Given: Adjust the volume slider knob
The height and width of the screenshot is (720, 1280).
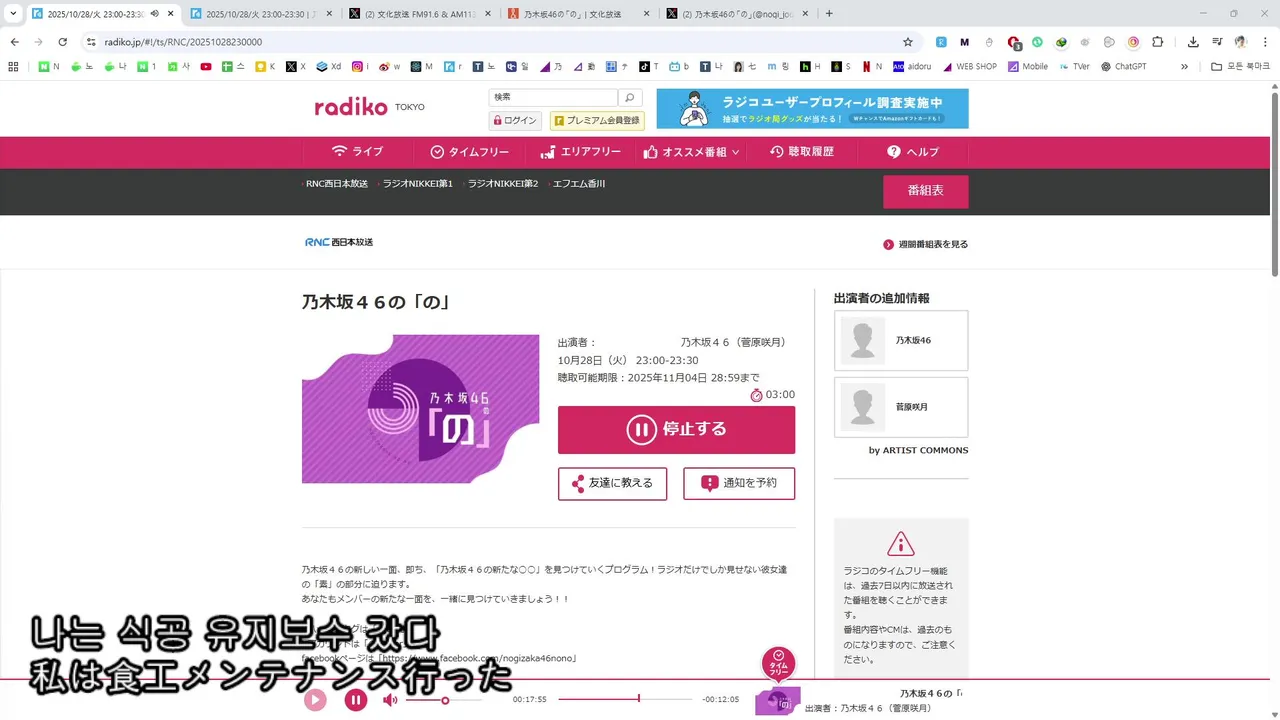Looking at the screenshot, I should click(x=445, y=700).
